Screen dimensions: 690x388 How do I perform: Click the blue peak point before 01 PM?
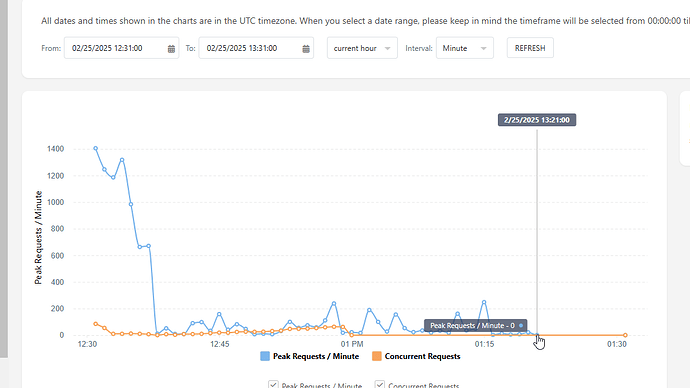pos(334,304)
